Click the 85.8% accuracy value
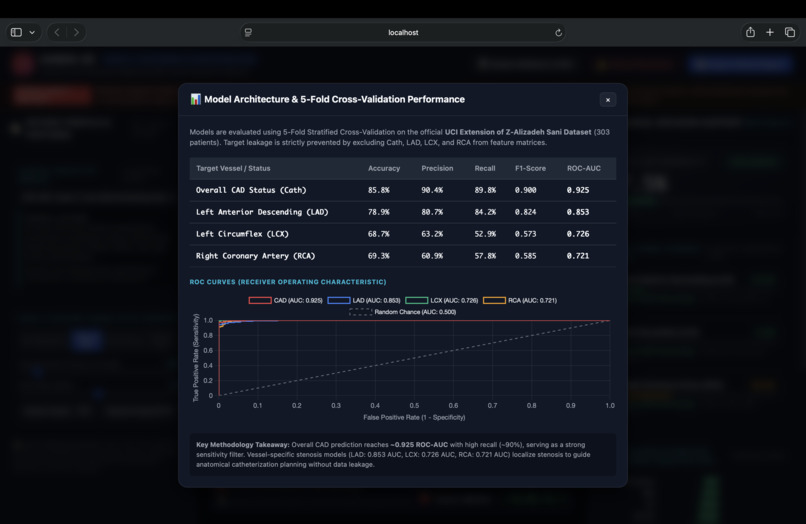The width and height of the screenshot is (806, 524). click(x=378, y=190)
